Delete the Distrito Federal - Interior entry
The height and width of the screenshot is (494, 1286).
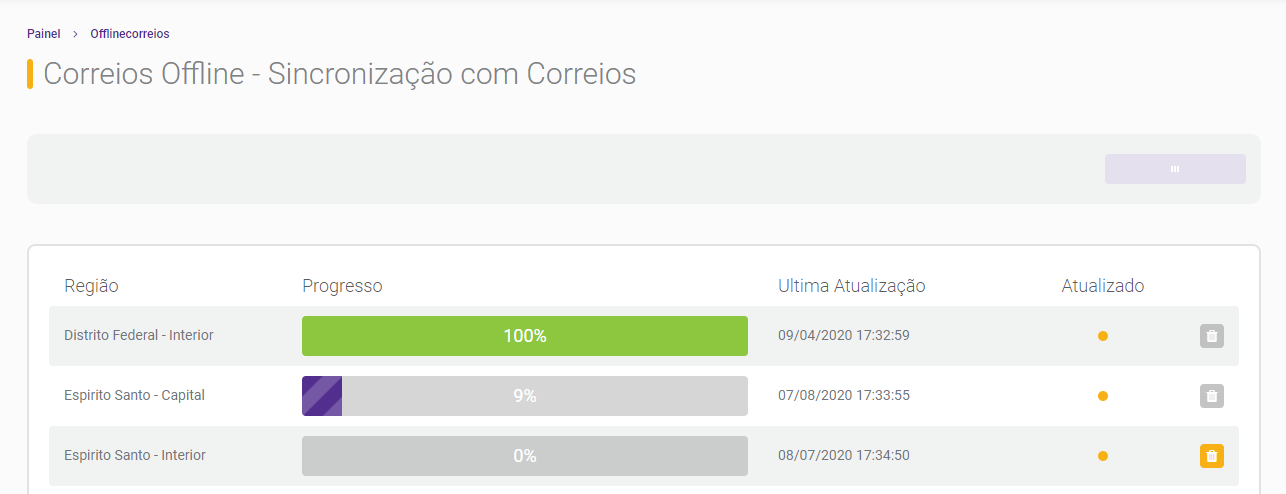pyautogui.click(x=1211, y=336)
